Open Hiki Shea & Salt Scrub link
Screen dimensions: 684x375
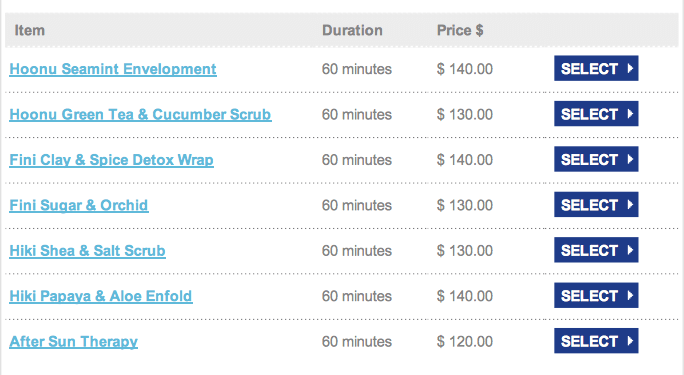tap(87, 251)
